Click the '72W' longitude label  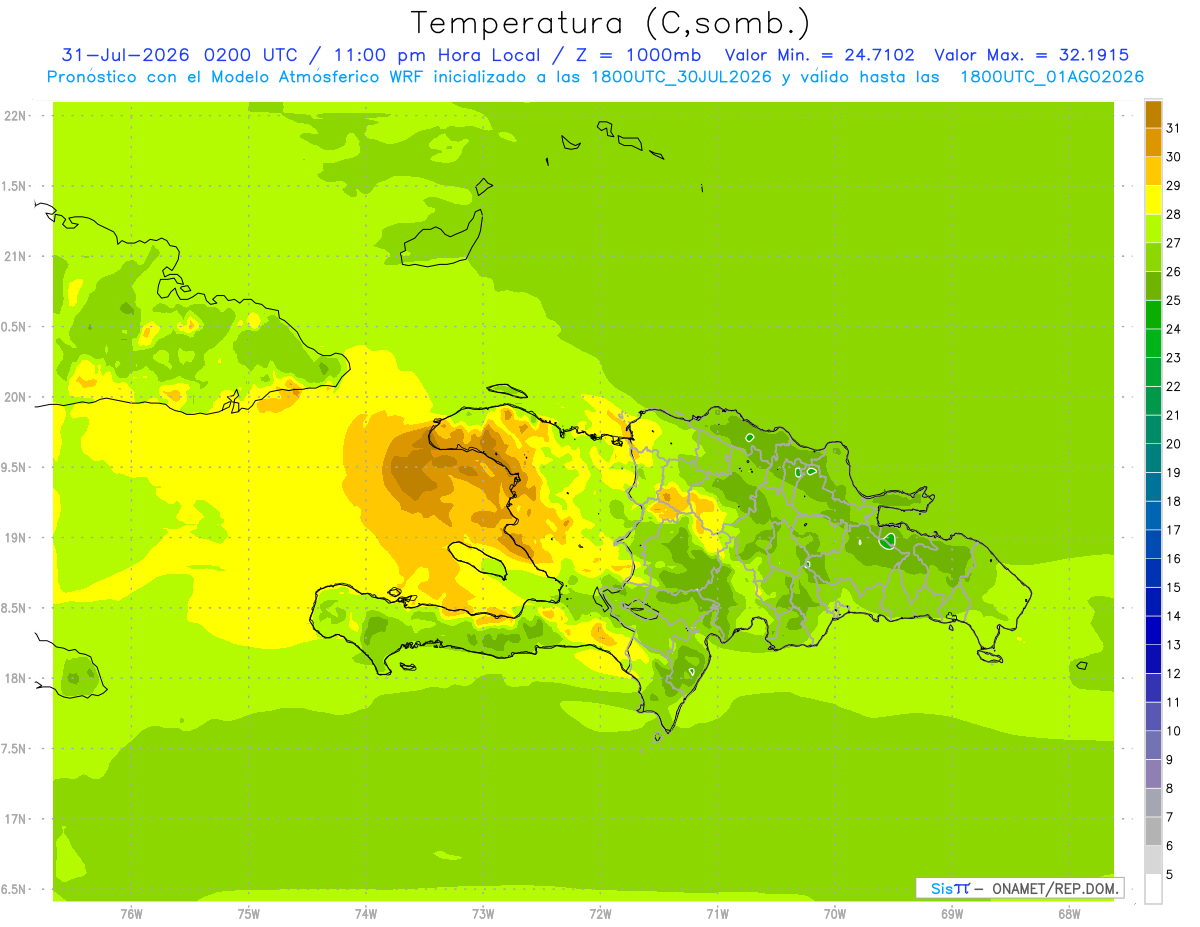point(600,914)
